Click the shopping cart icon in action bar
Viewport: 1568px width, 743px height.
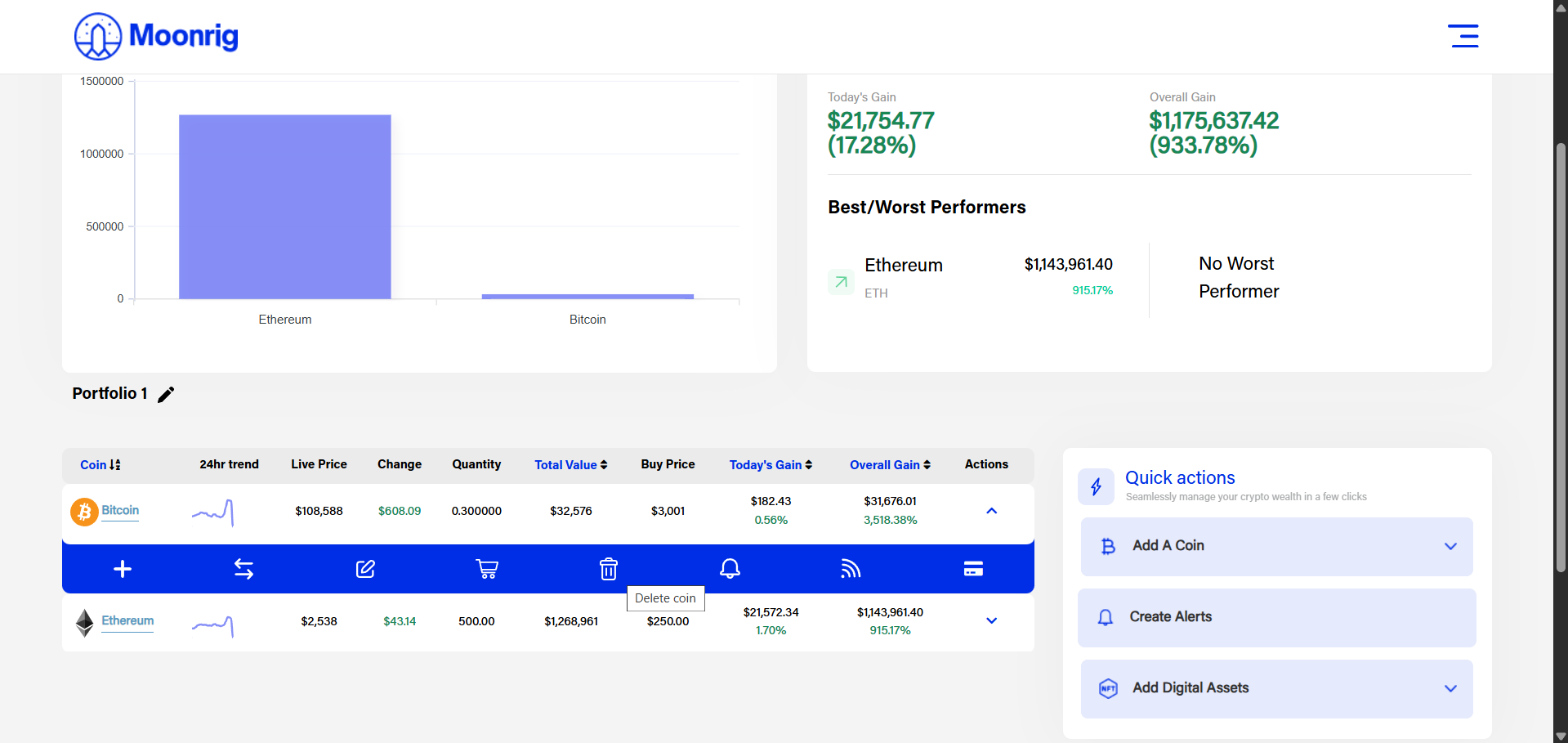pos(487,569)
